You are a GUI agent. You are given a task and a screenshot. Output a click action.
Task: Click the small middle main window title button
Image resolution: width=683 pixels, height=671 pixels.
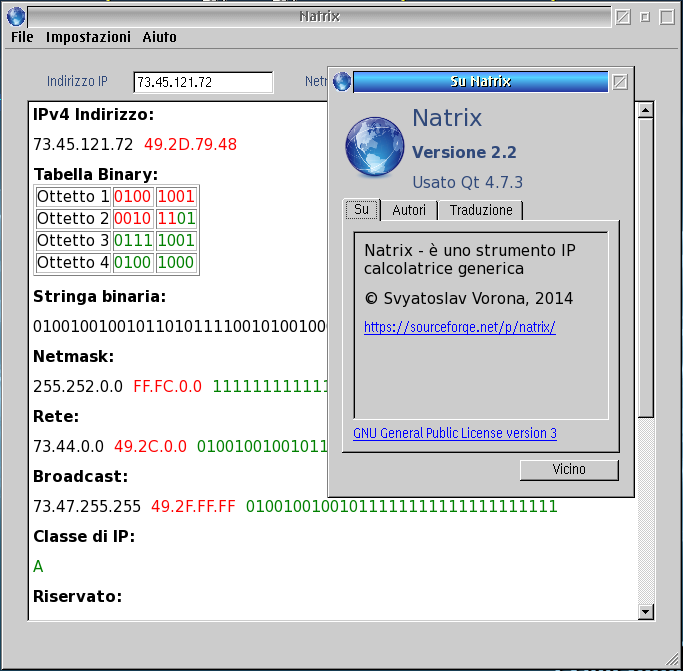[645, 17]
